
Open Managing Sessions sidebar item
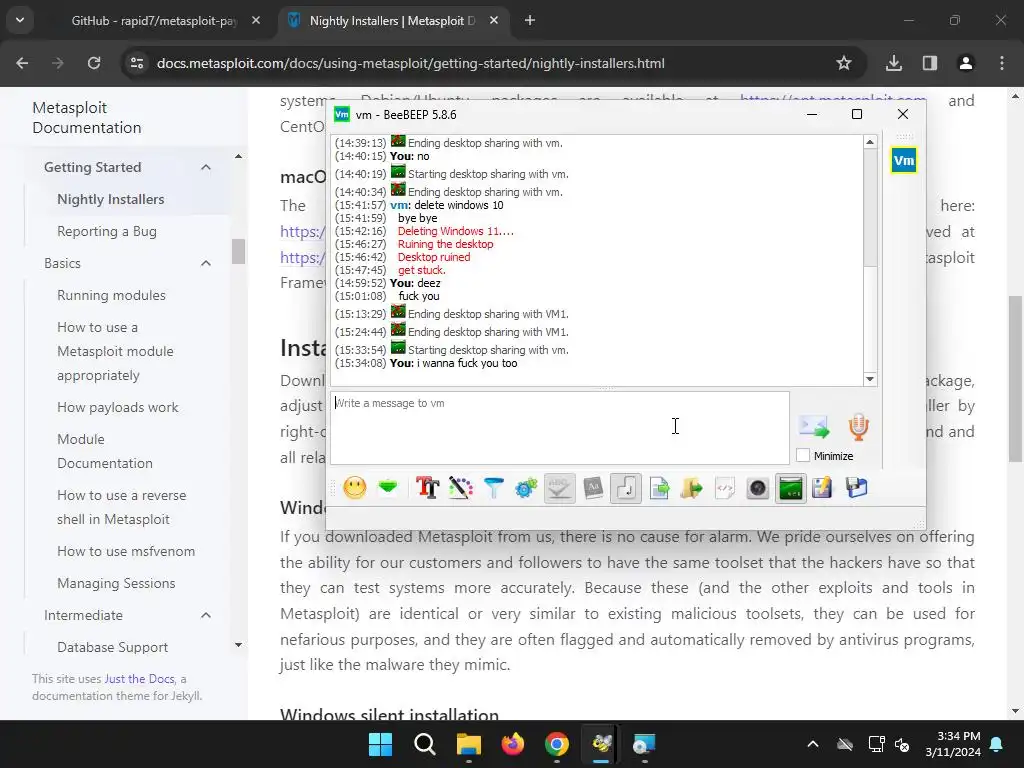coord(116,583)
